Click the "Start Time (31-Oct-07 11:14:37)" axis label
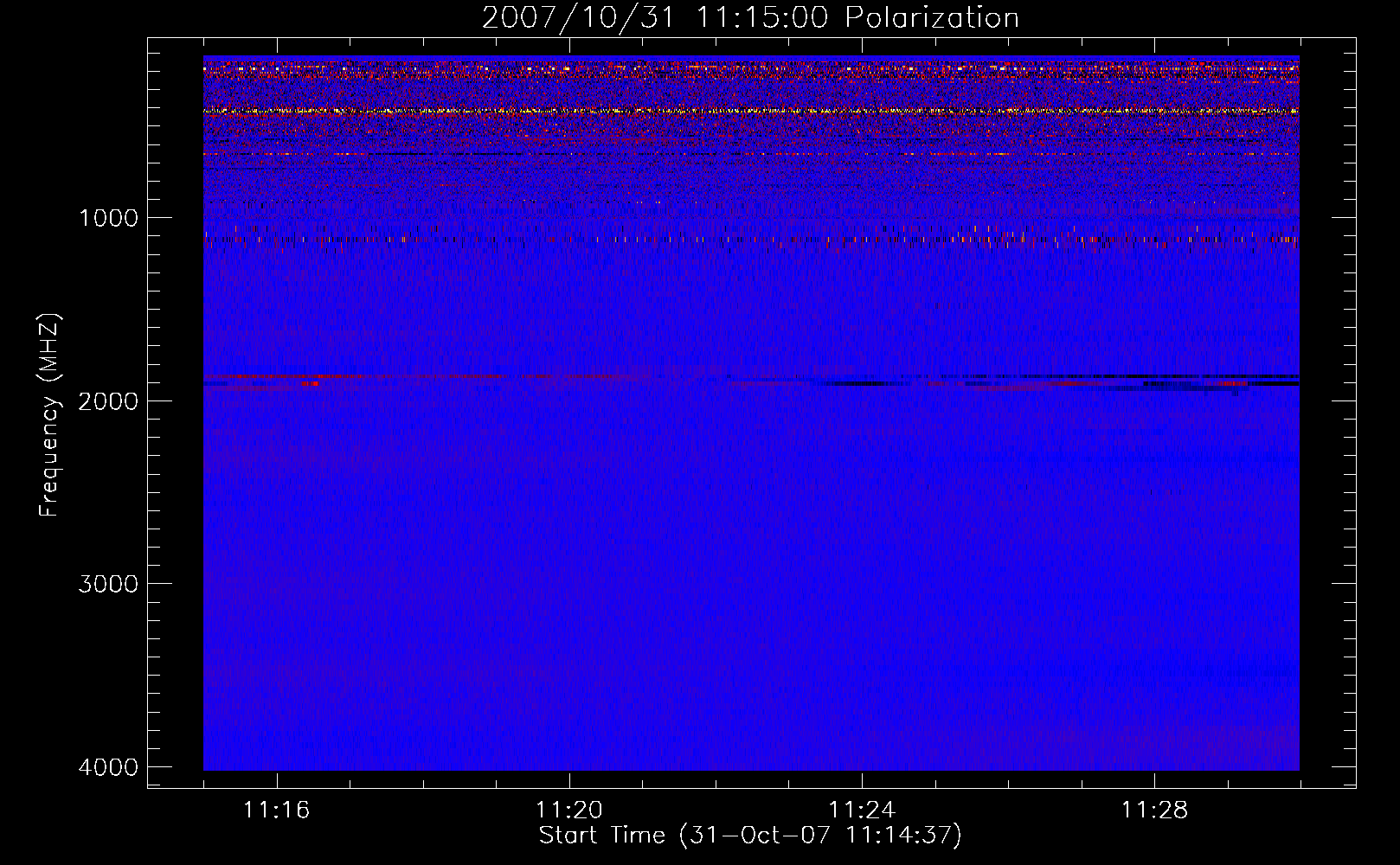The width and height of the screenshot is (1400, 865). [x=750, y=835]
